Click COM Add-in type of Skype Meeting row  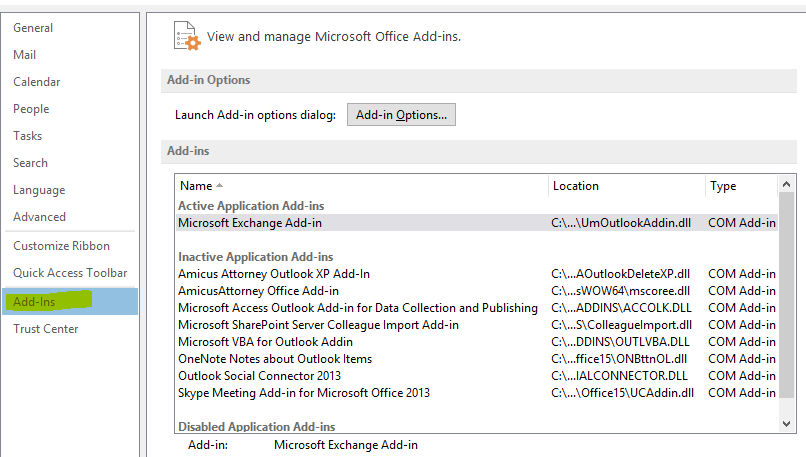[742, 393]
